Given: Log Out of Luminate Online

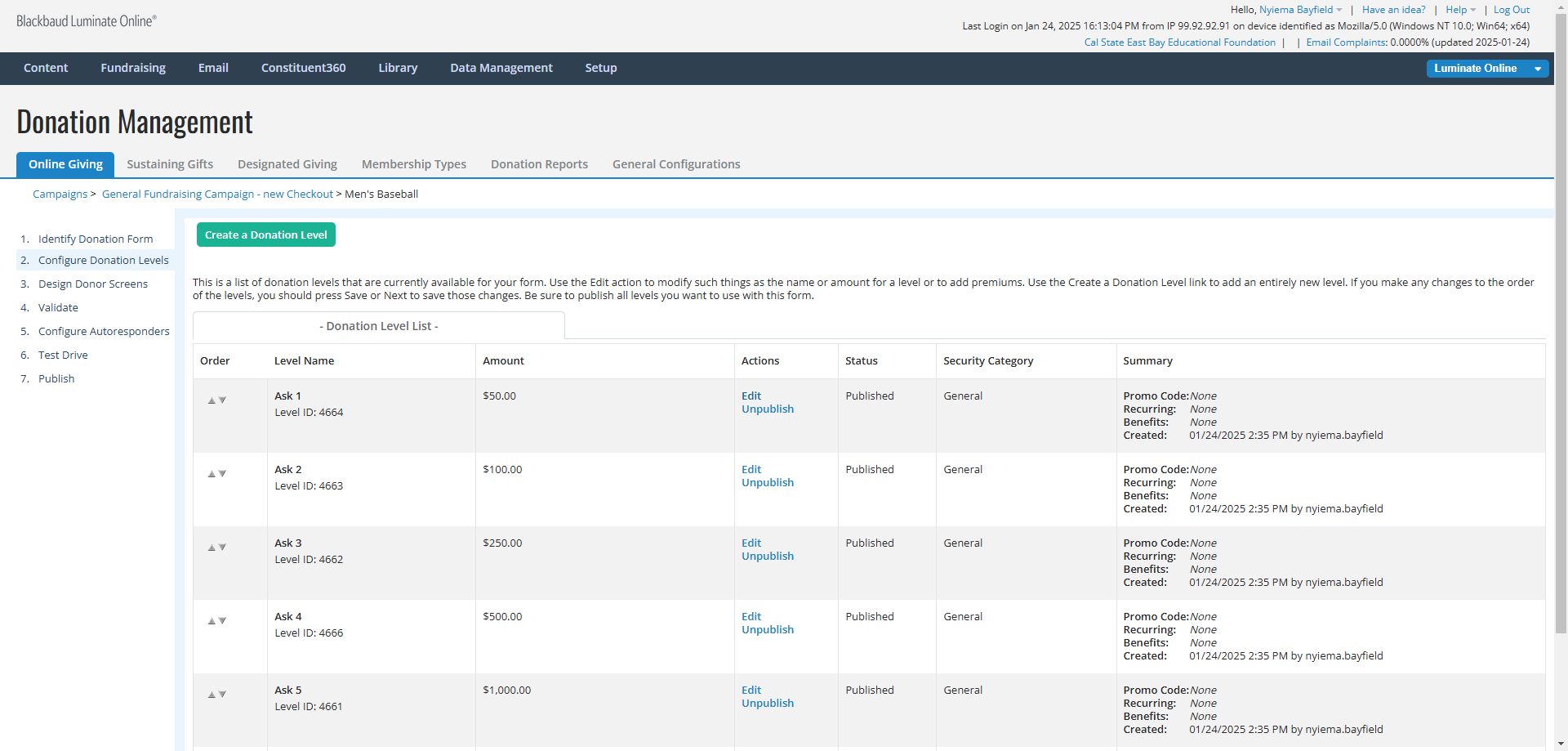Looking at the screenshot, I should pos(1512,10).
